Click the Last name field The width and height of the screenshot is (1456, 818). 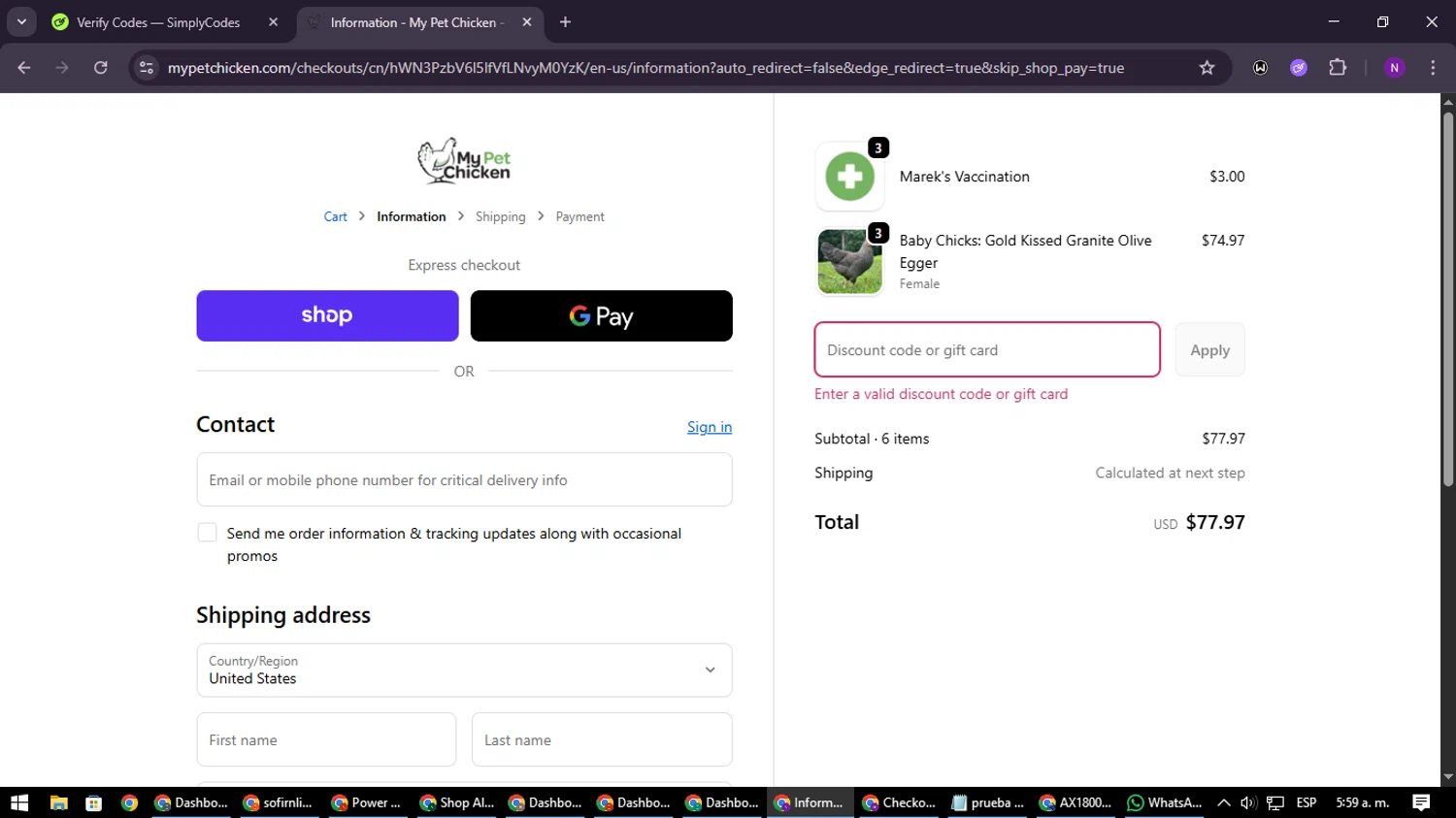click(x=602, y=739)
